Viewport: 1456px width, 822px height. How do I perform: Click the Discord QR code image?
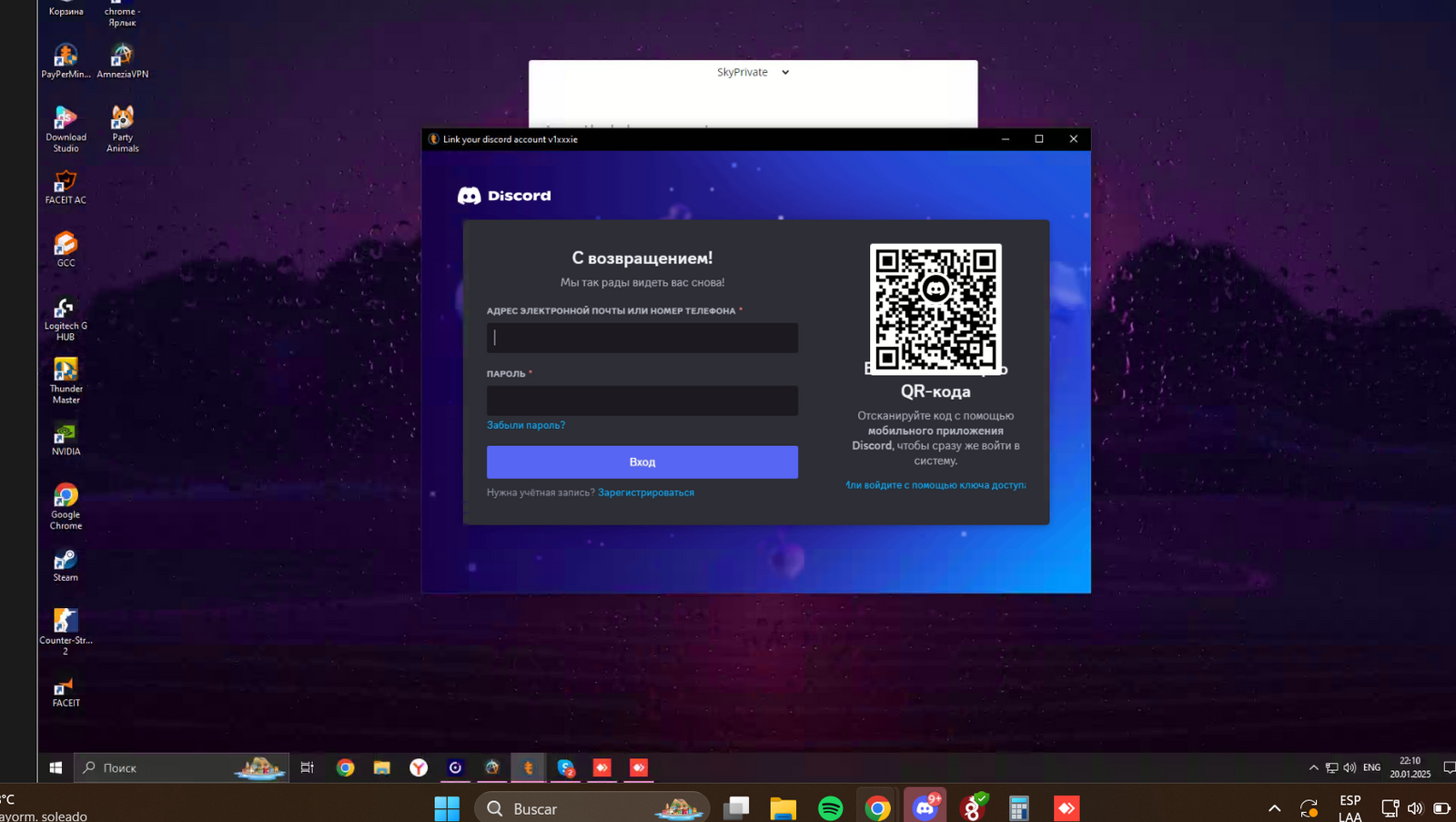pyautogui.click(x=935, y=309)
